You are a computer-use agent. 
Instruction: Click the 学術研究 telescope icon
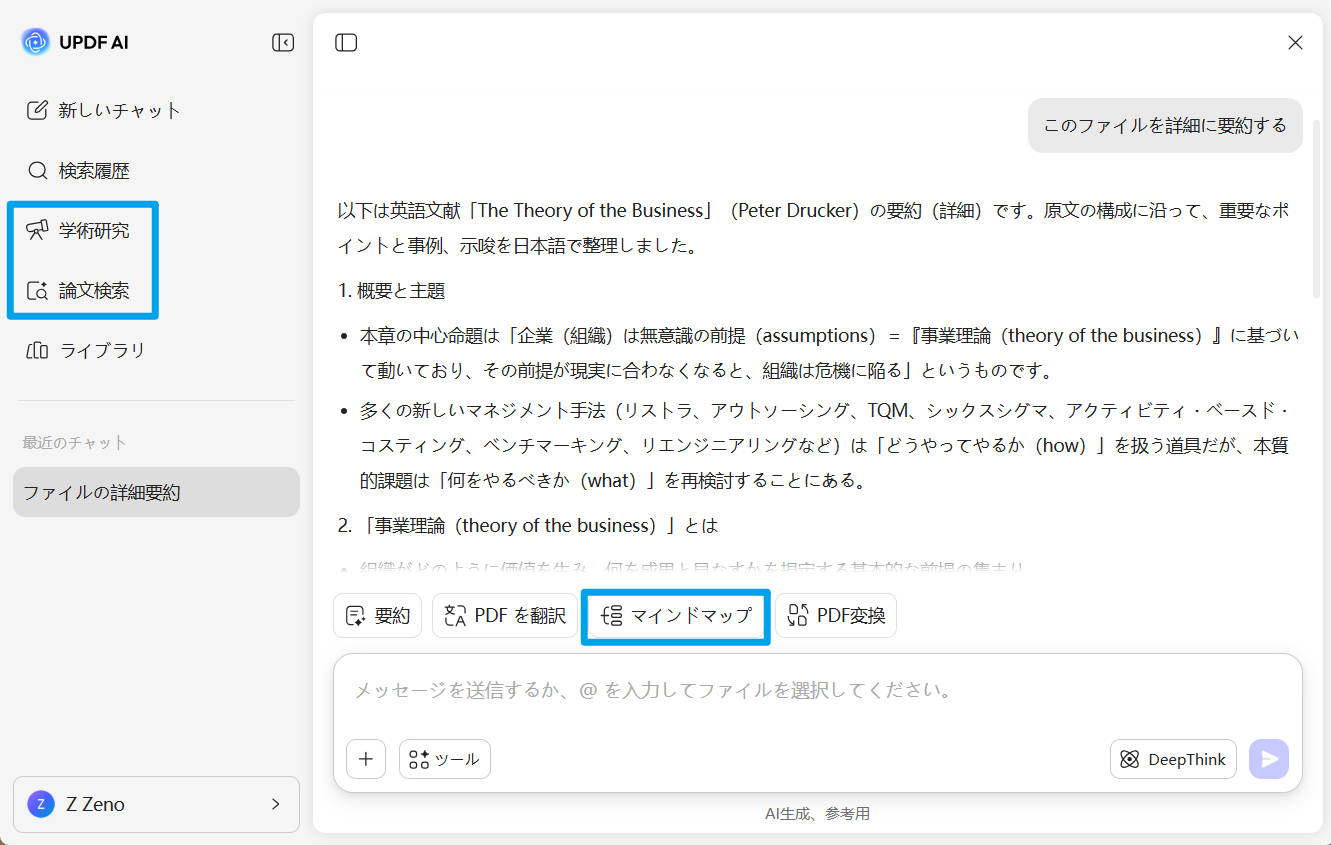tap(37, 231)
